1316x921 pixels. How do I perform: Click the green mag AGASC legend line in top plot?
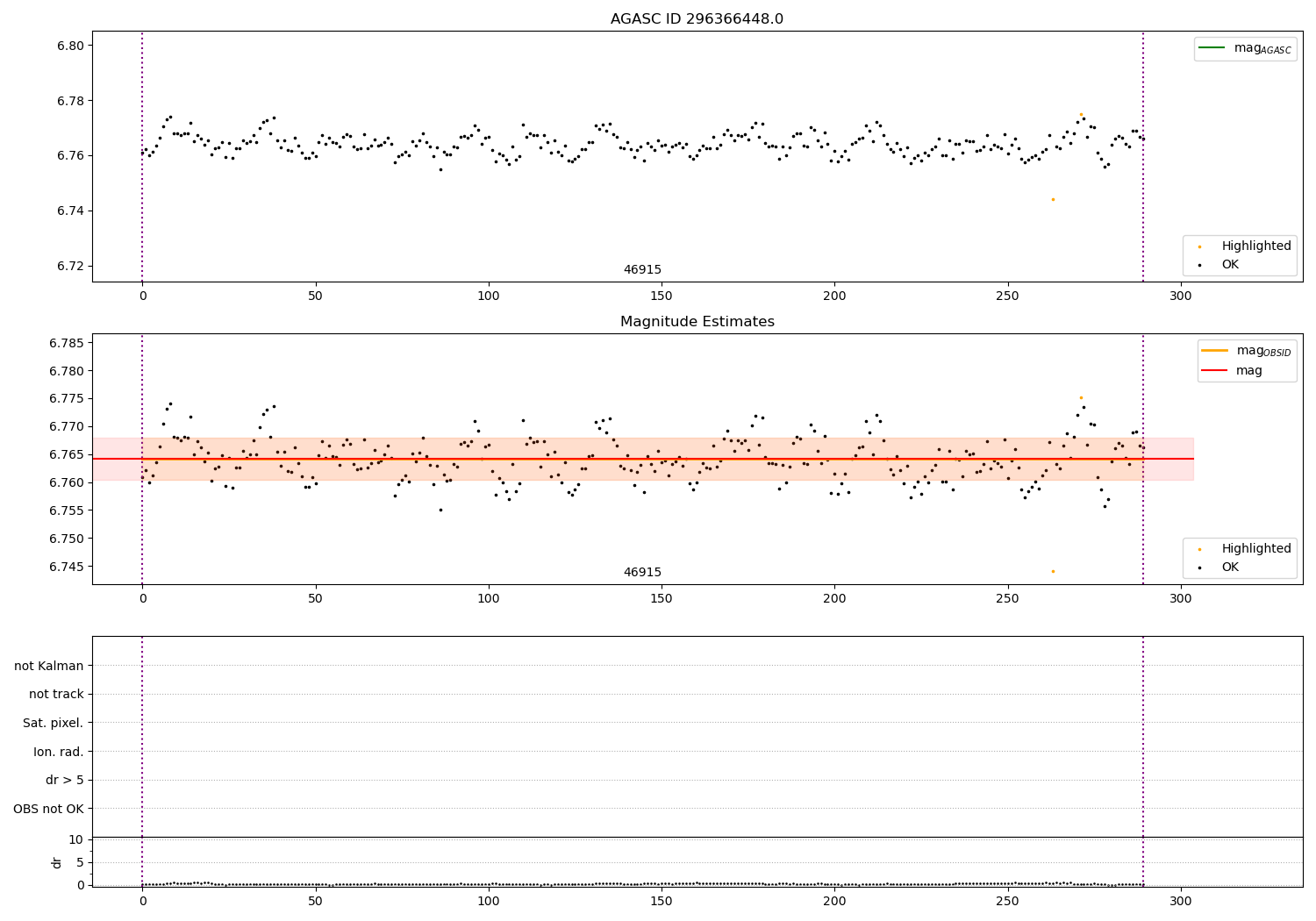[1212, 47]
